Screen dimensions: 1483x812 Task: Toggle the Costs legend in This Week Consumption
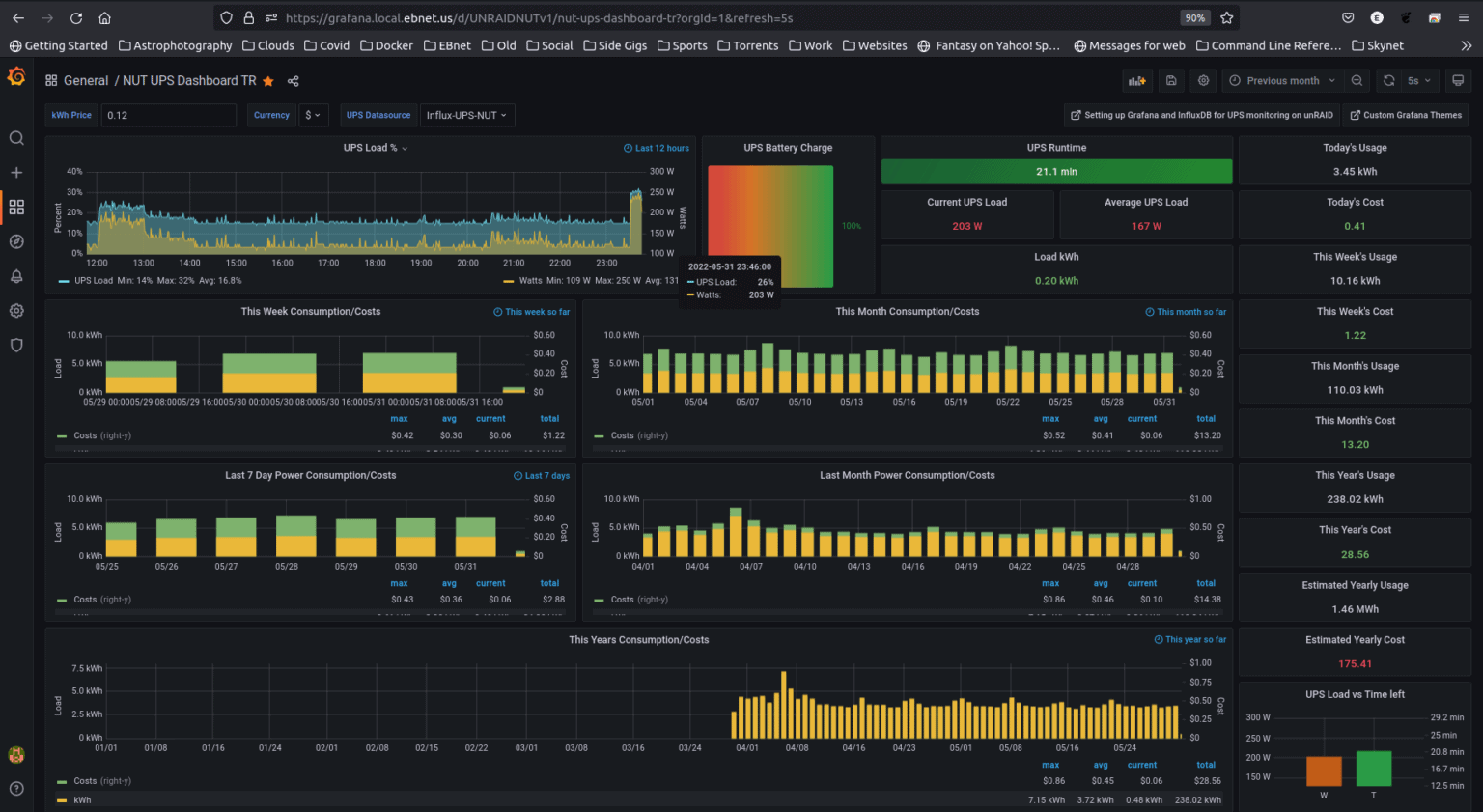click(x=89, y=435)
